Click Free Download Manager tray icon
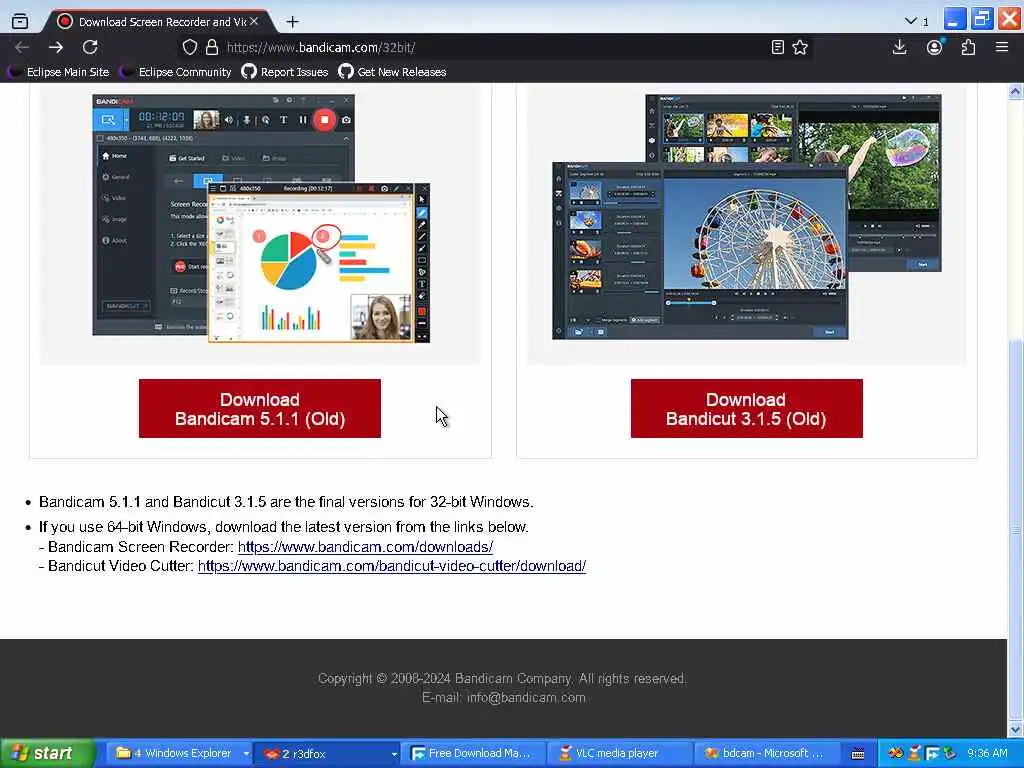Image resolution: width=1024 pixels, height=768 pixels. 932,754
